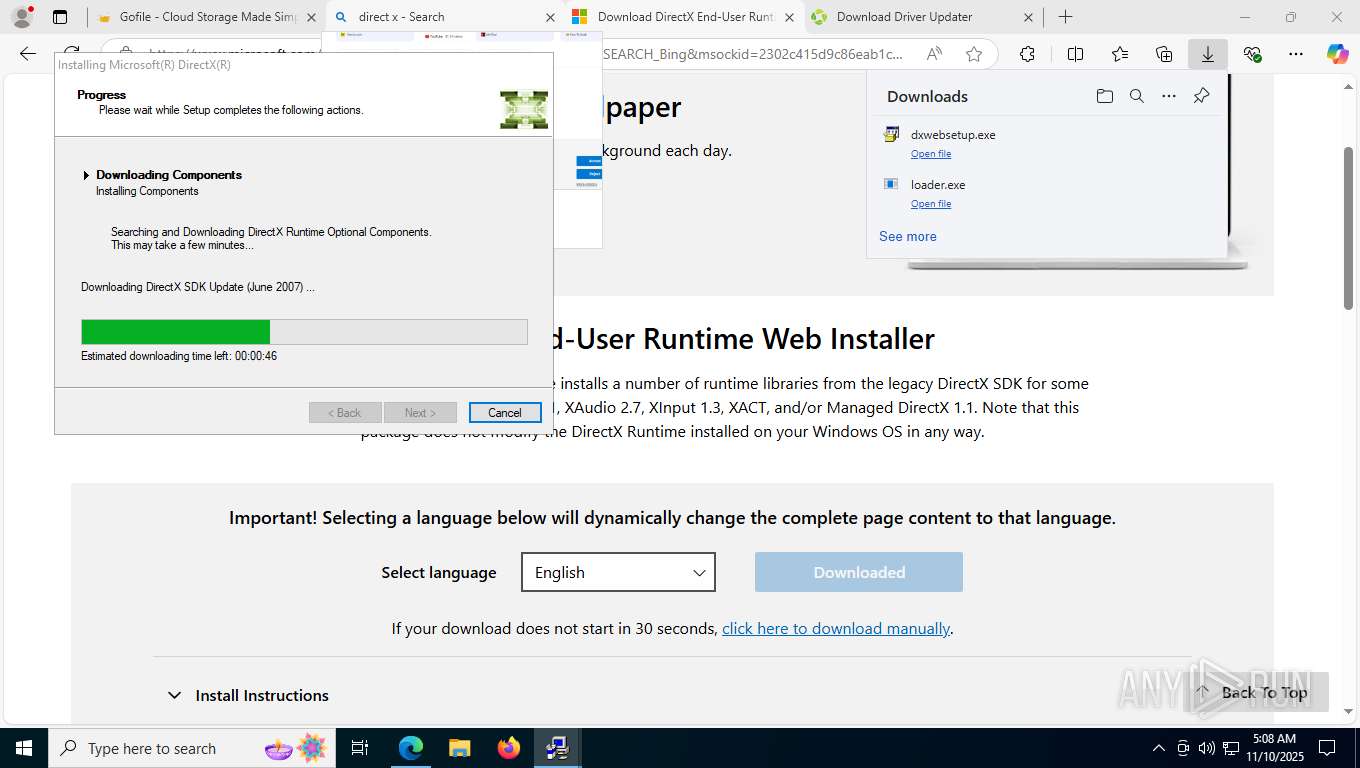Open File Explorer from the taskbar
Viewport: 1360px width, 768px height.
pyautogui.click(x=459, y=748)
